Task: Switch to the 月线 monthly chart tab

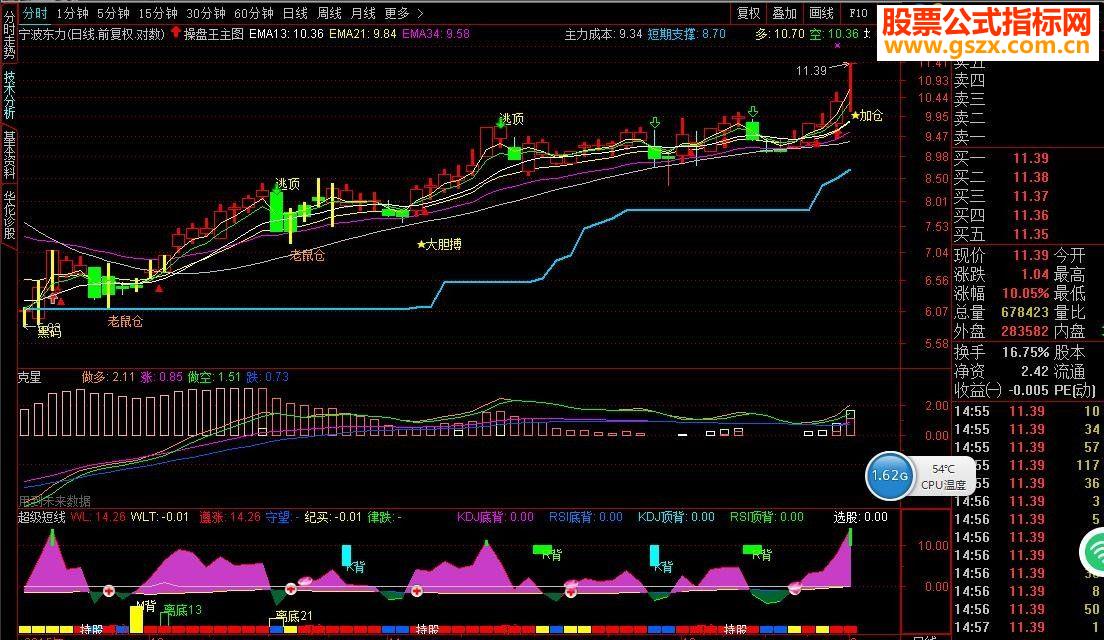Action: coord(363,13)
